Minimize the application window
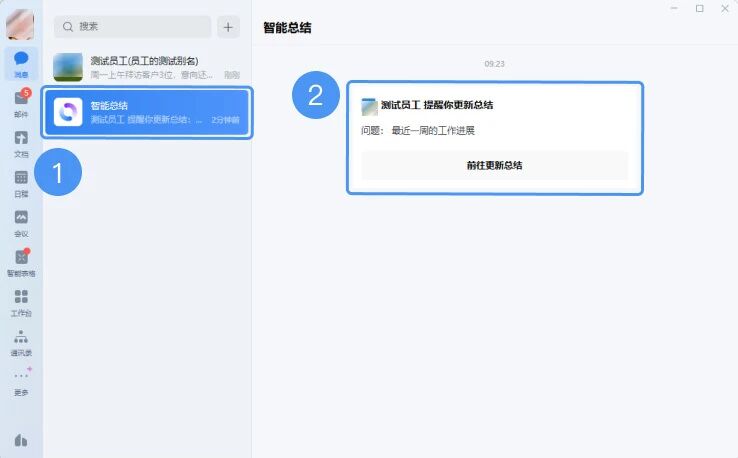 pyautogui.click(x=675, y=9)
